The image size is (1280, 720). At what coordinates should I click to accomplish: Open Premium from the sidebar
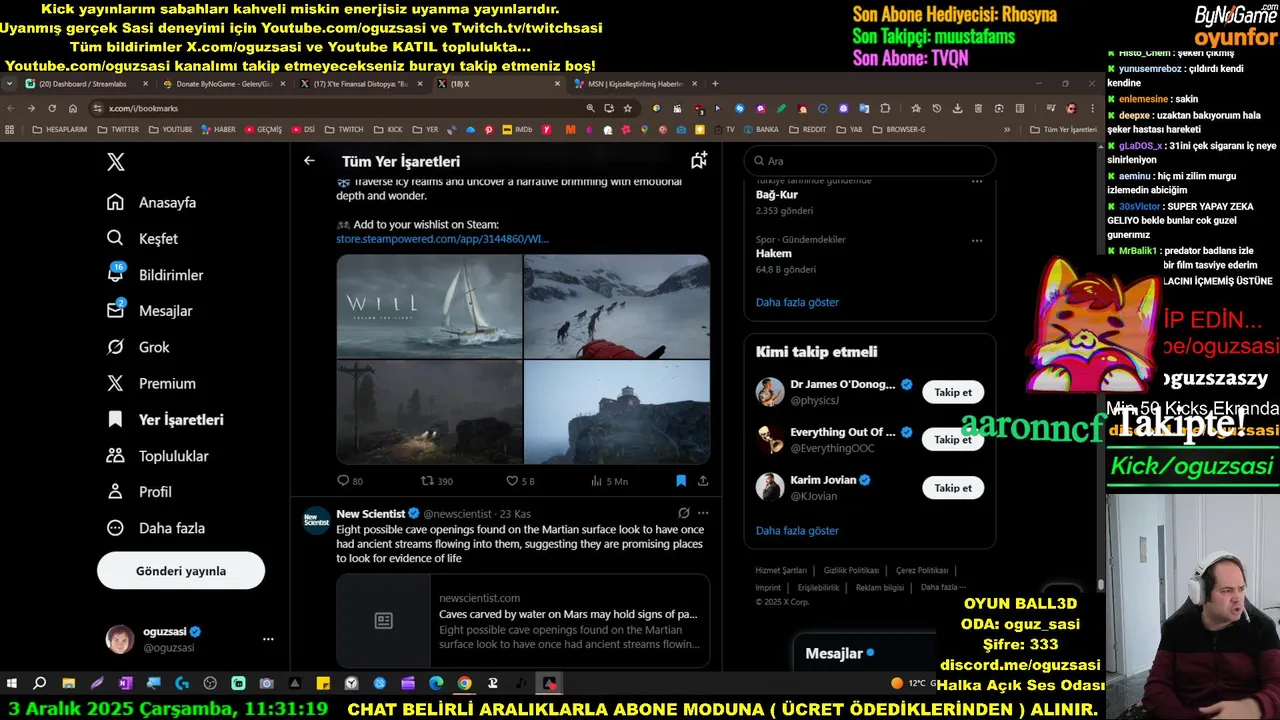pos(151,383)
